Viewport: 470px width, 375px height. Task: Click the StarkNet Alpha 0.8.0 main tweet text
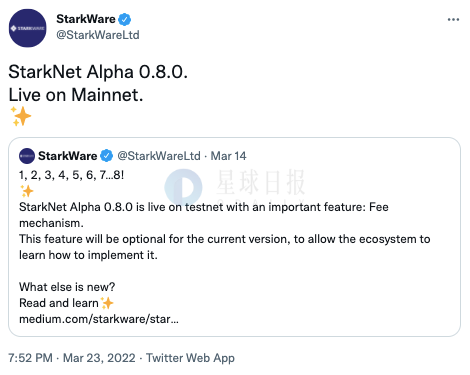click(98, 72)
